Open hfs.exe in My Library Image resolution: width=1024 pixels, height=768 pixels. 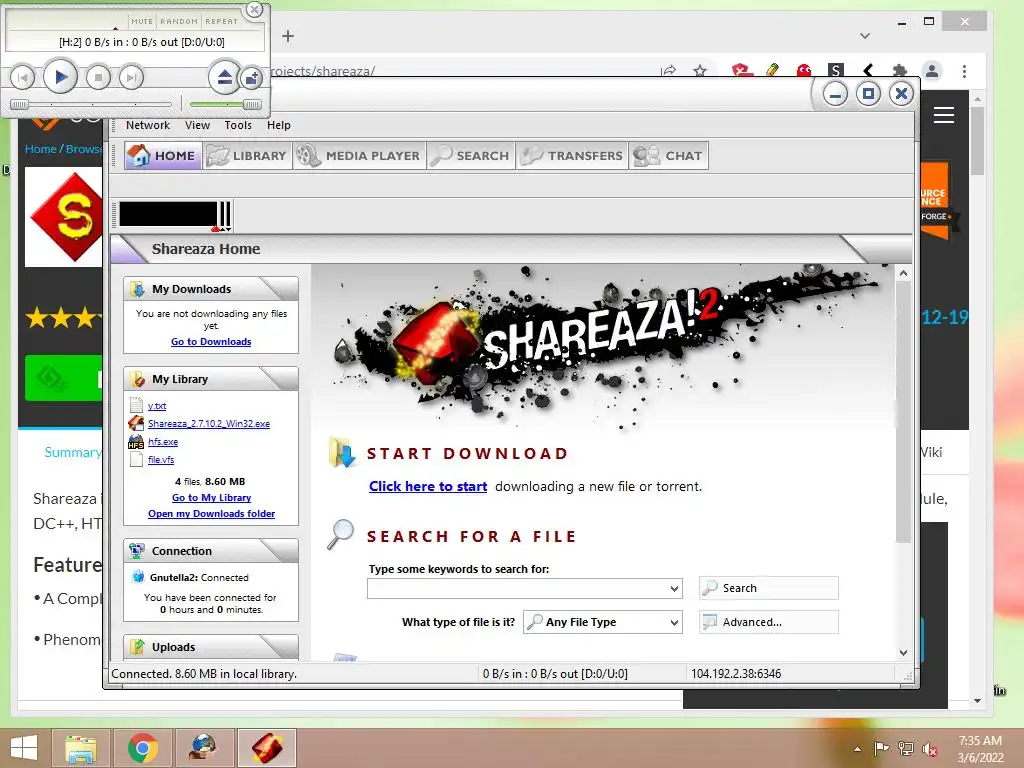(163, 441)
